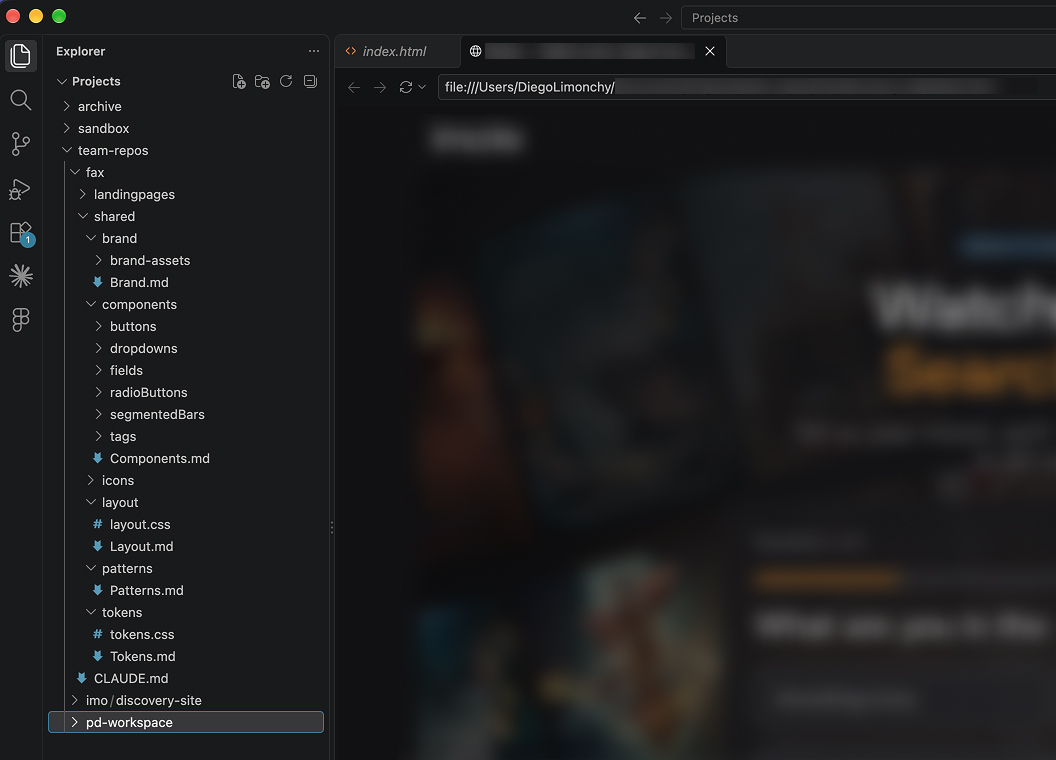
Task: Click the sidebar sash drag handle
Action: pos(331,528)
